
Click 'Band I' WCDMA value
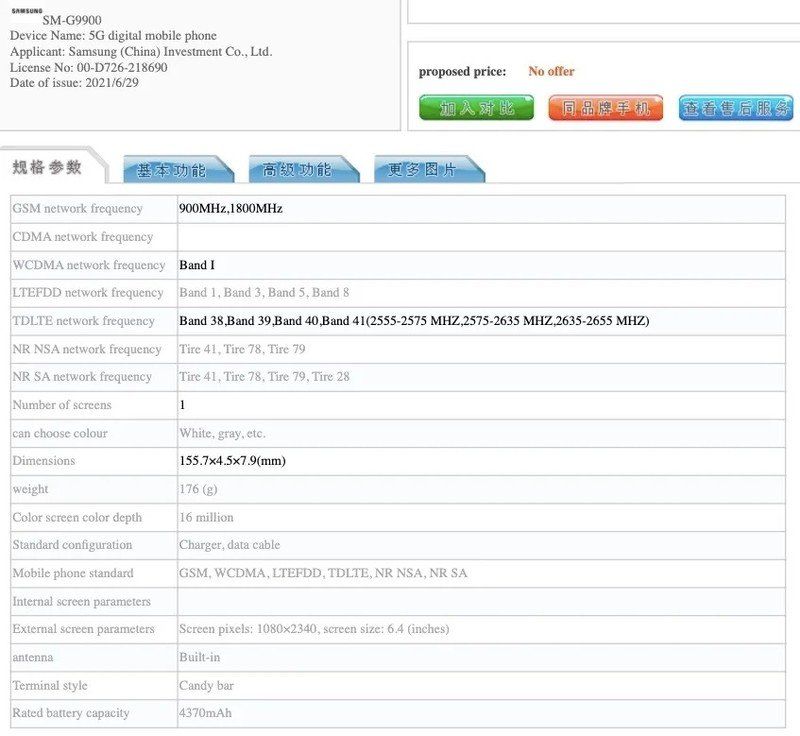point(197,265)
